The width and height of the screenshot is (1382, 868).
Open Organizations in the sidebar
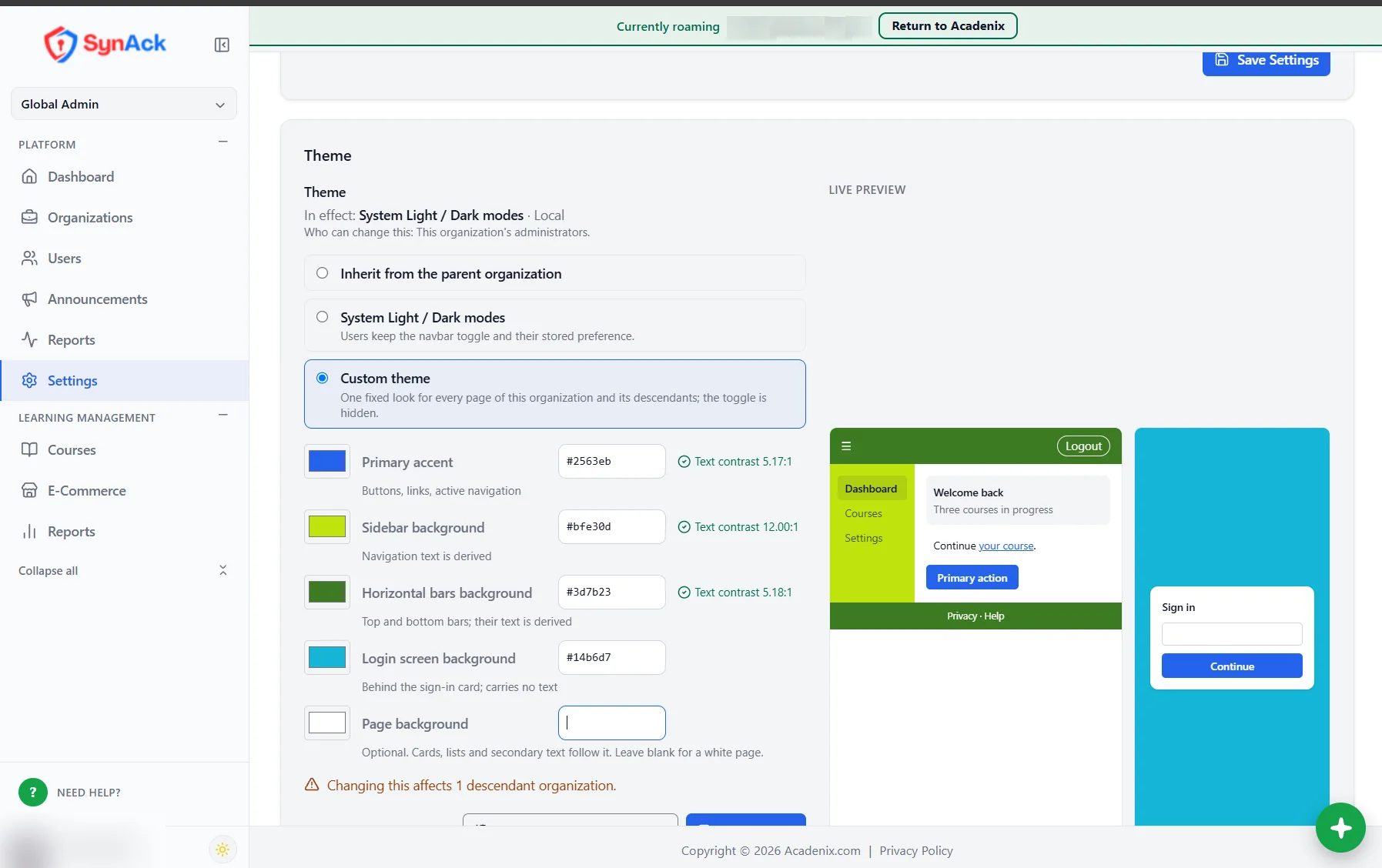click(123, 217)
